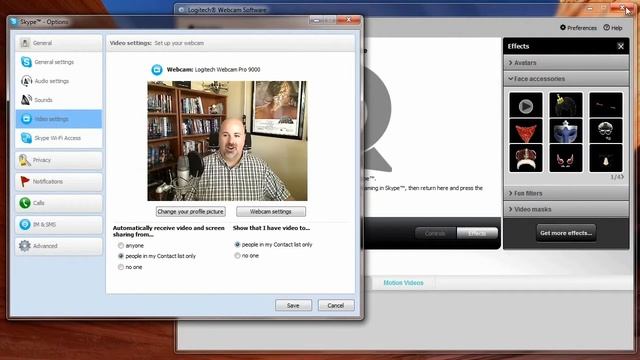Open Help in Logitech Webcam Software
This screenshot has height=360, width=640.
pos(613,28)
